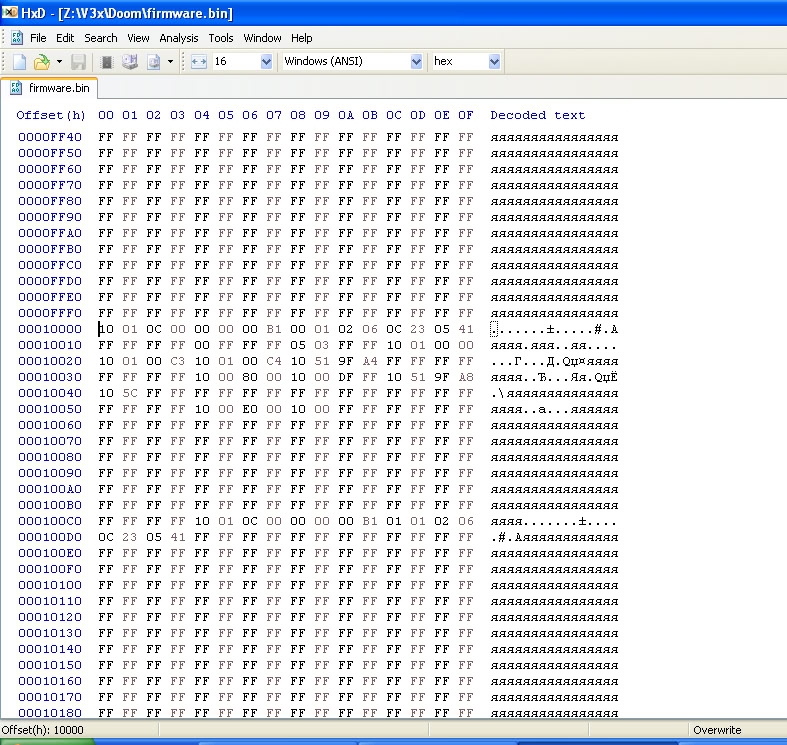
Task: Click byte 41 at end of row 00010000
Action: [x=465, y=329]
